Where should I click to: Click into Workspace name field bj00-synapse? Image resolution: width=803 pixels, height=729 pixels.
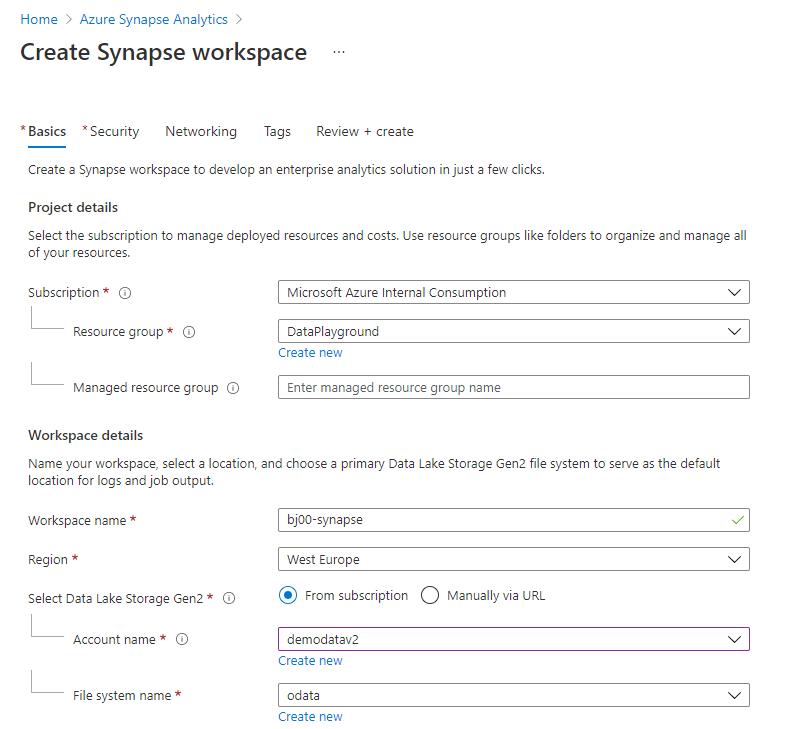click(x=514, y=520)
